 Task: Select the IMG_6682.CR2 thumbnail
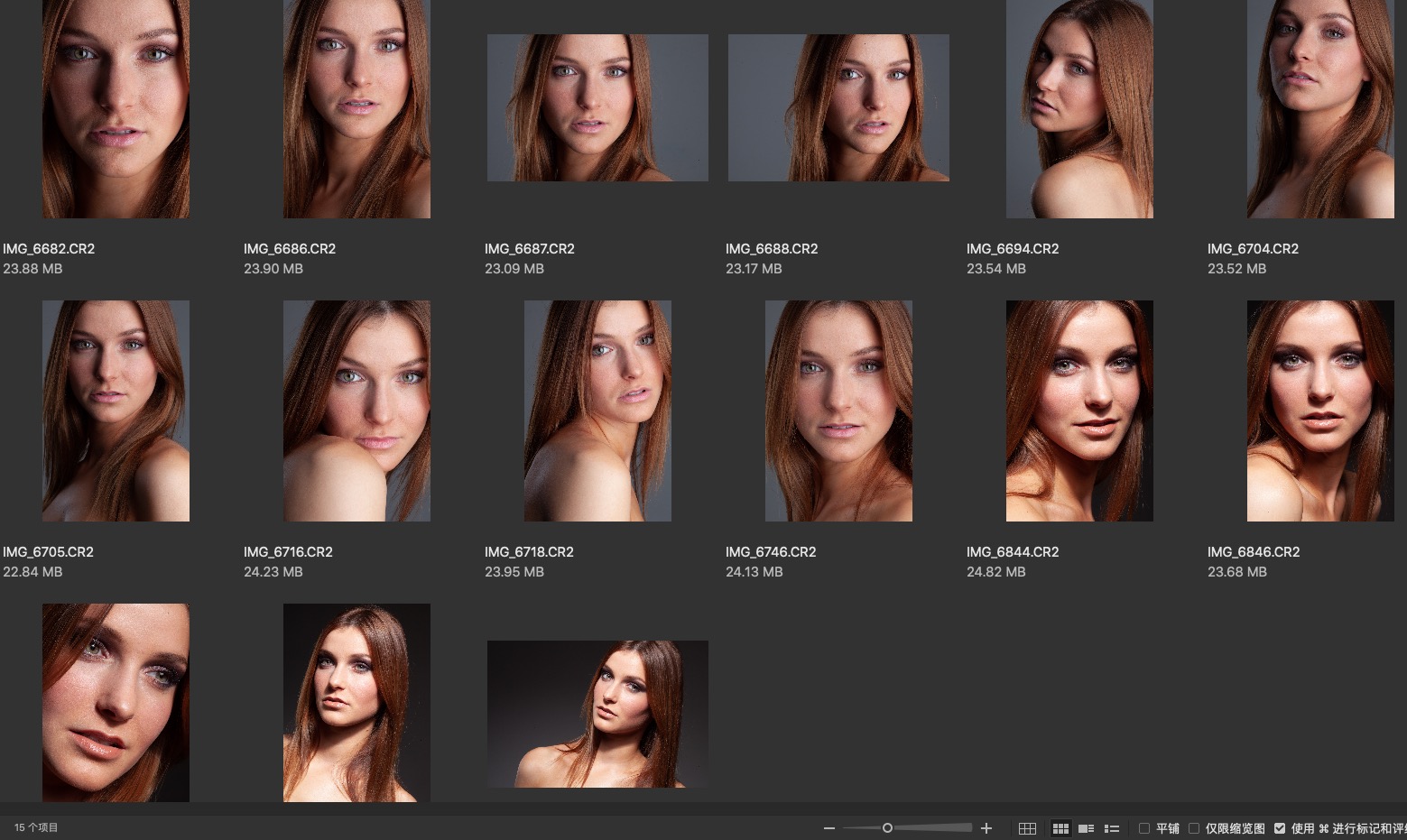[x=116, y=108]
